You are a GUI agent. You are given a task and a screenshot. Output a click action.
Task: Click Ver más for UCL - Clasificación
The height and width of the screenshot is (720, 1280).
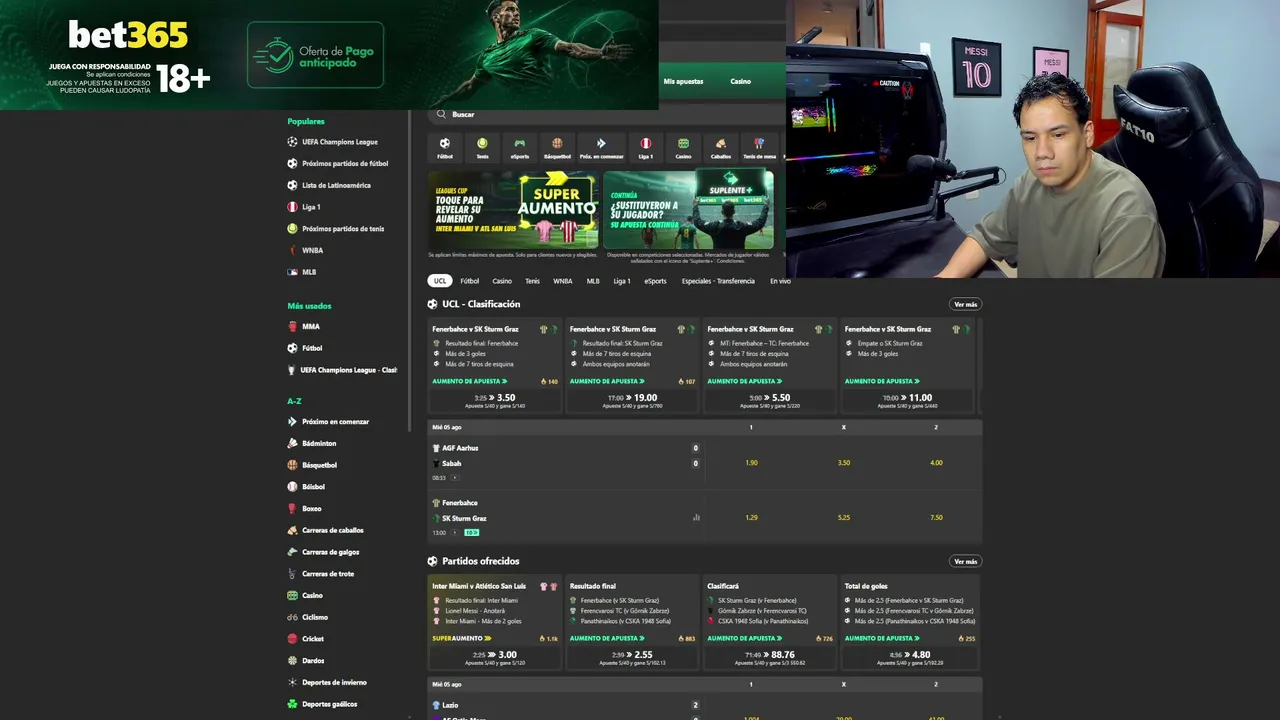click(965, 304)
